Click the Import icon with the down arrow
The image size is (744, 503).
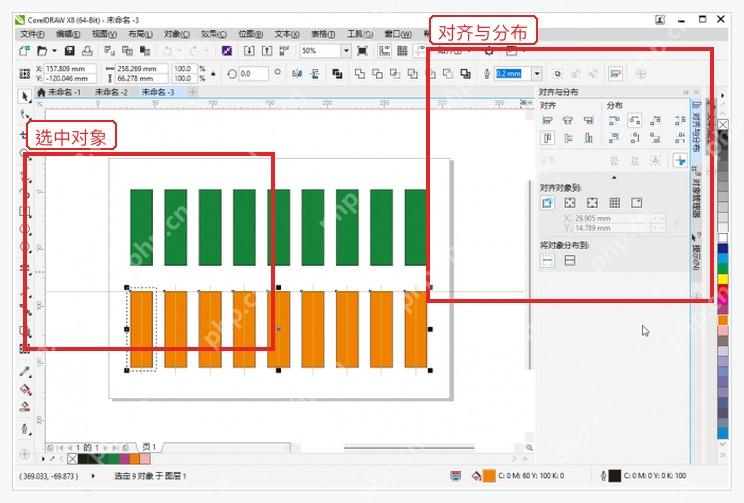click(x=249, y=50)
